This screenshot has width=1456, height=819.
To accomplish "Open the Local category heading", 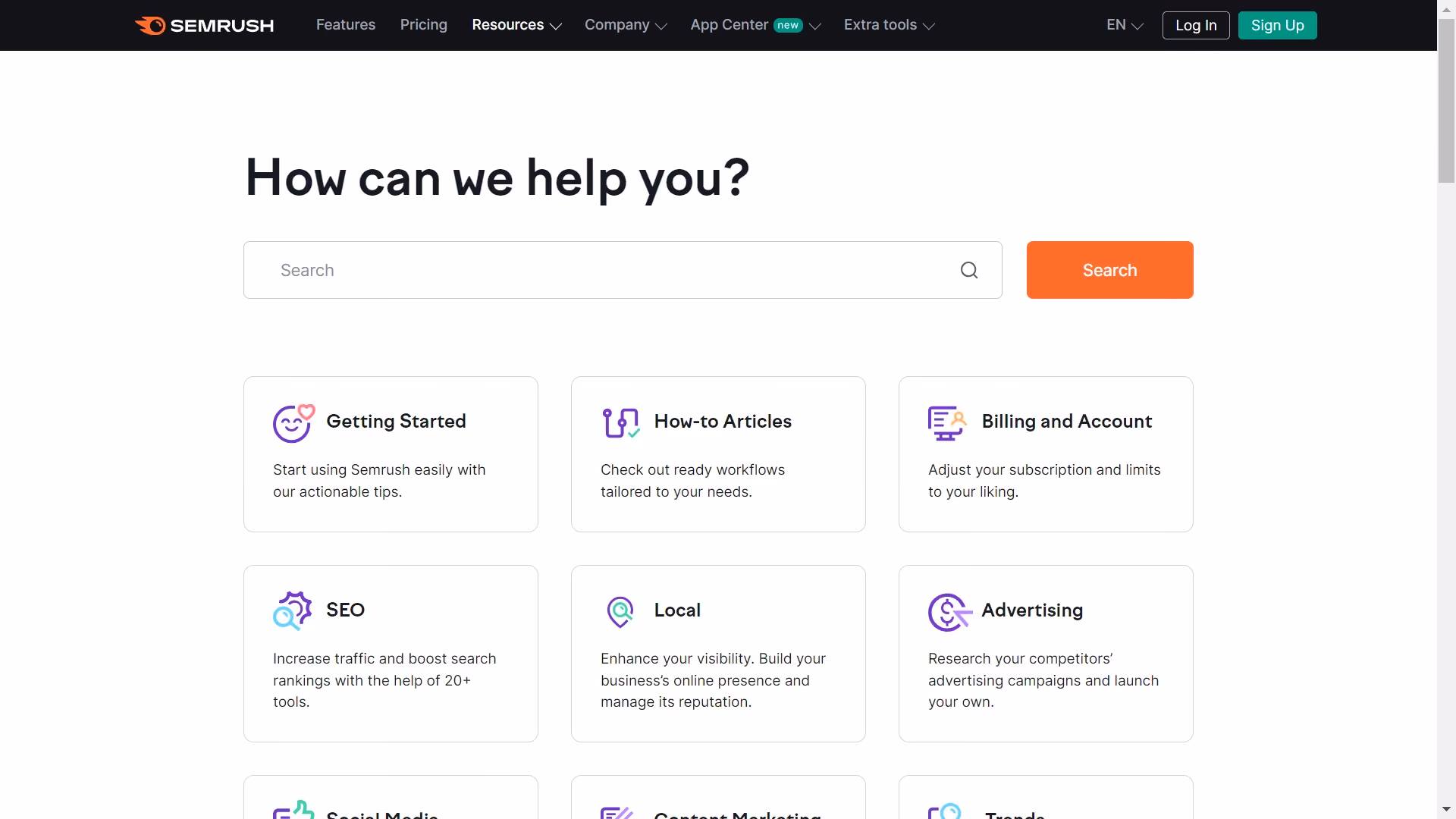I will [677, 610].
